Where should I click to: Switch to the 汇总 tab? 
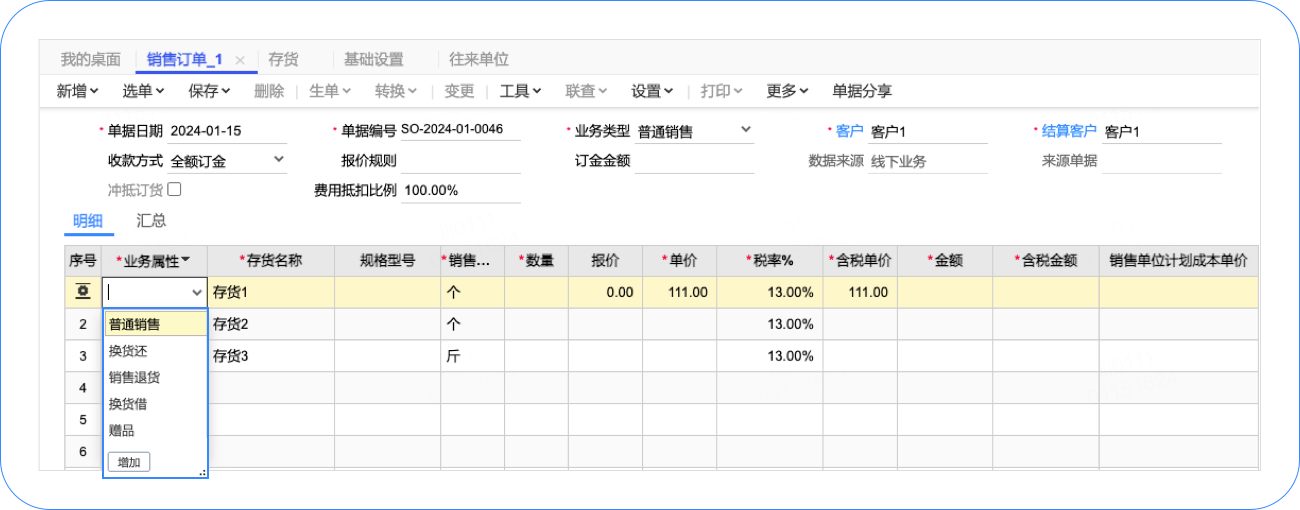click(151, 220)
